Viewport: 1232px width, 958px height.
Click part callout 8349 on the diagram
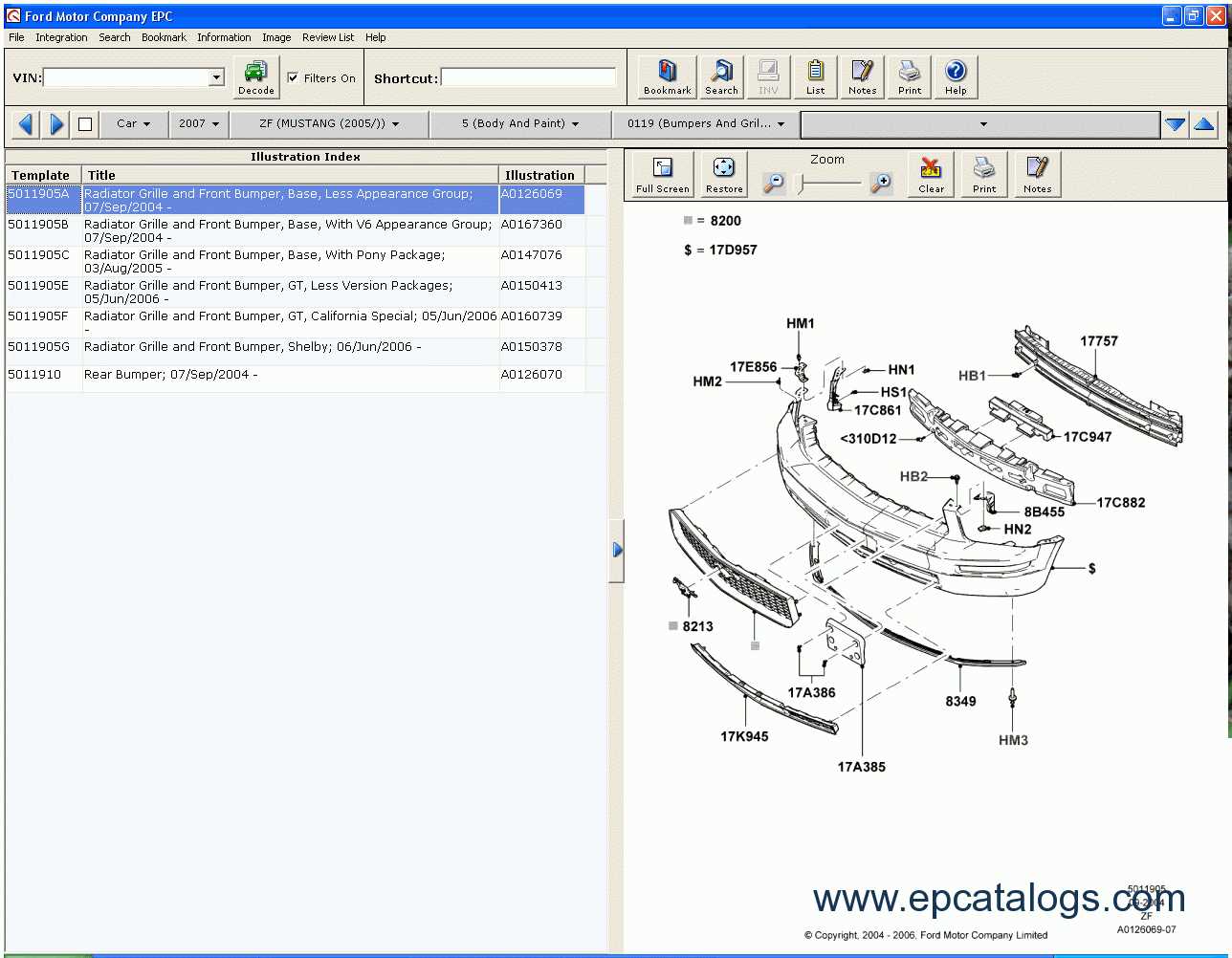(960, 701)
